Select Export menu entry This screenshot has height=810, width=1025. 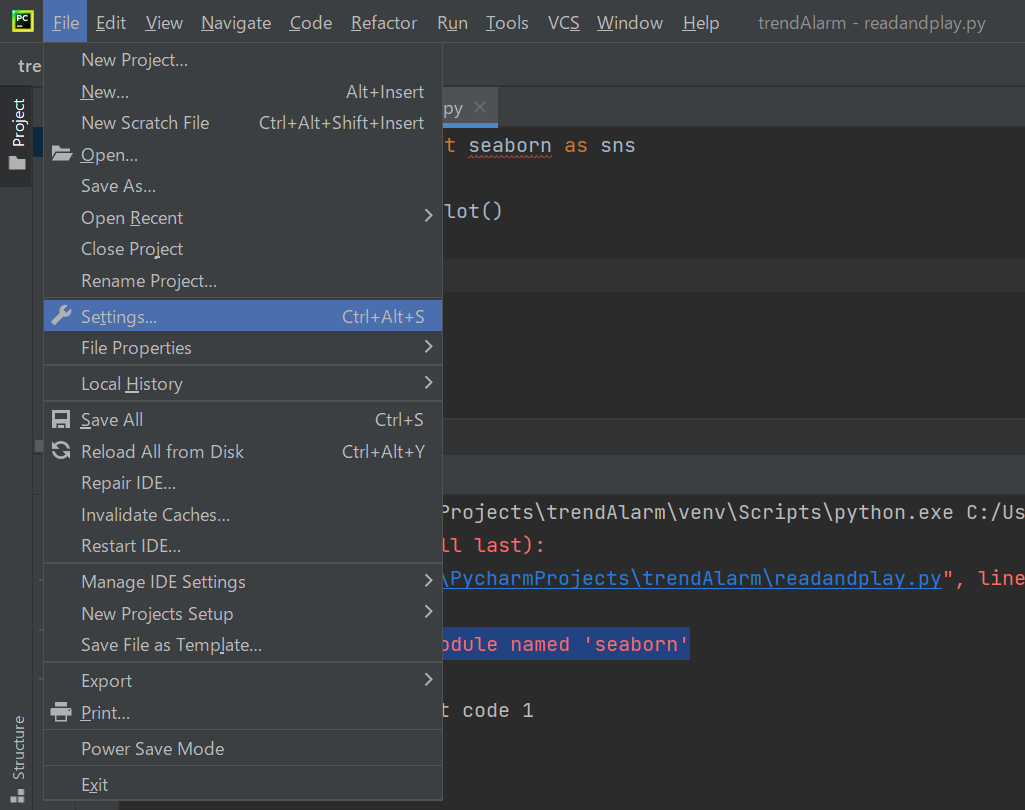[x=243, y=681]
